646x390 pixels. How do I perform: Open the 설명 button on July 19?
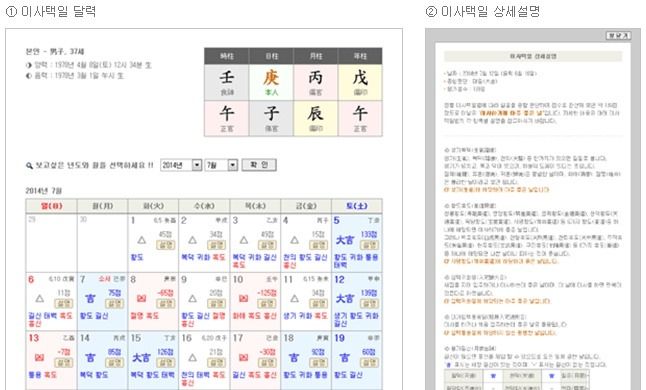point(369,362)
